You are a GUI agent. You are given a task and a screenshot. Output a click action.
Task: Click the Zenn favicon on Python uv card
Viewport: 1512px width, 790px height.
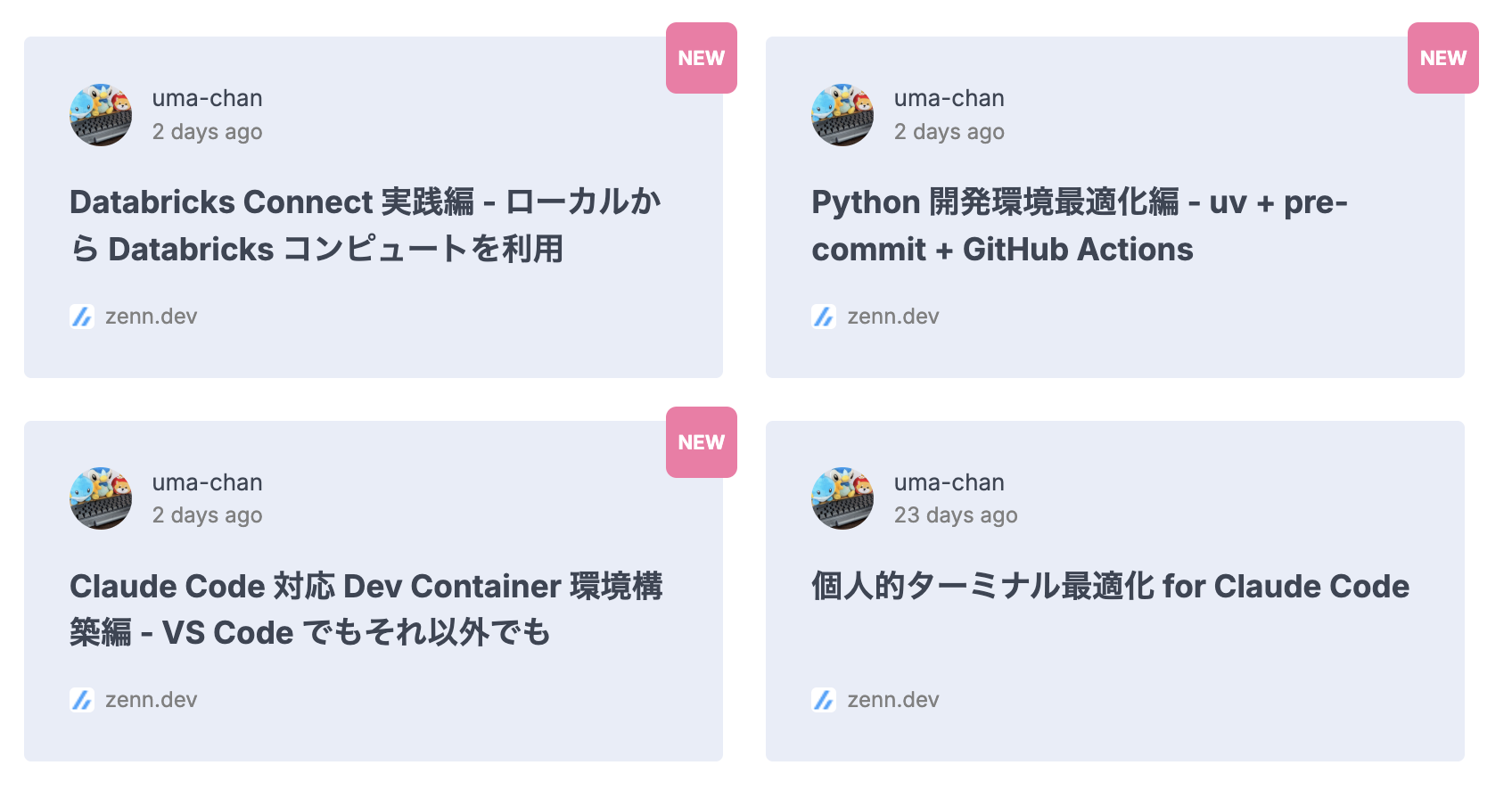click(824, 317)
